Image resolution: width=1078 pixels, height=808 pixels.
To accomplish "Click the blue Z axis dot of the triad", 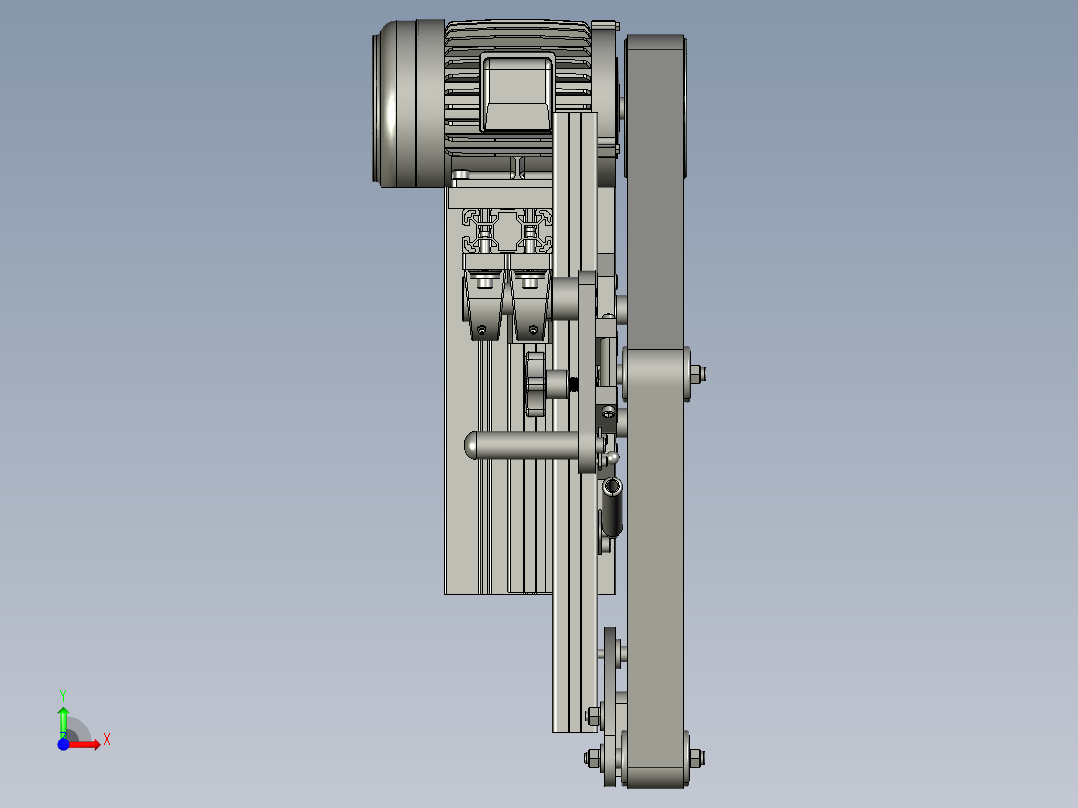I will 63,745.
